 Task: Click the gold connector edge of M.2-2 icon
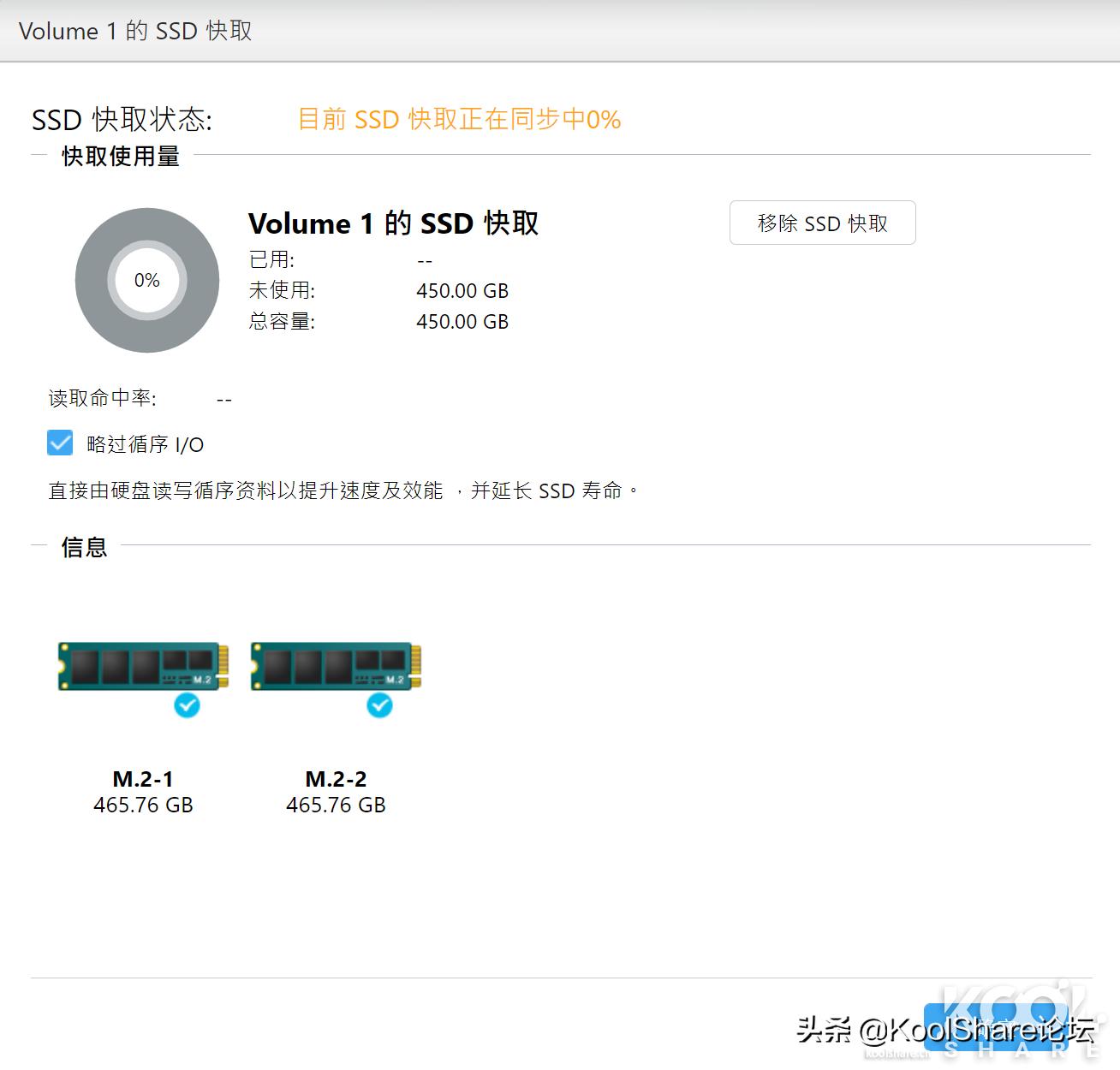click(x=416, y=668)
